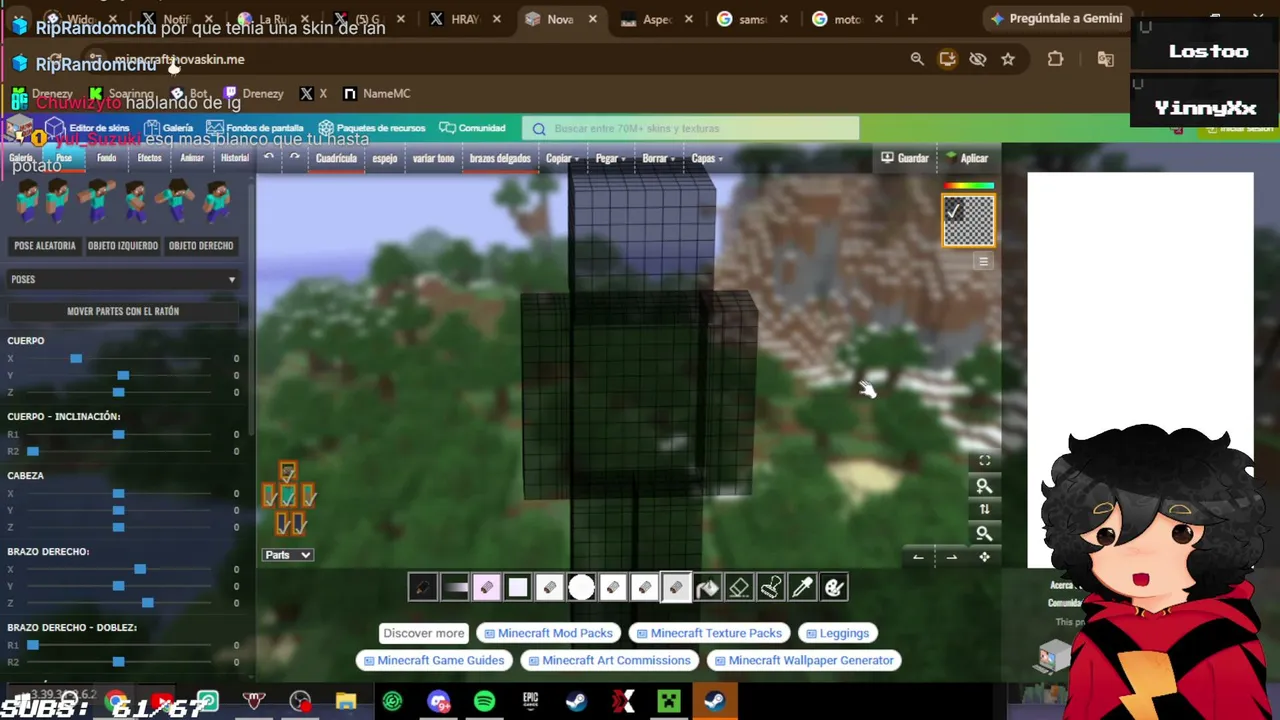Open a new browser tab

coord(912,19)
